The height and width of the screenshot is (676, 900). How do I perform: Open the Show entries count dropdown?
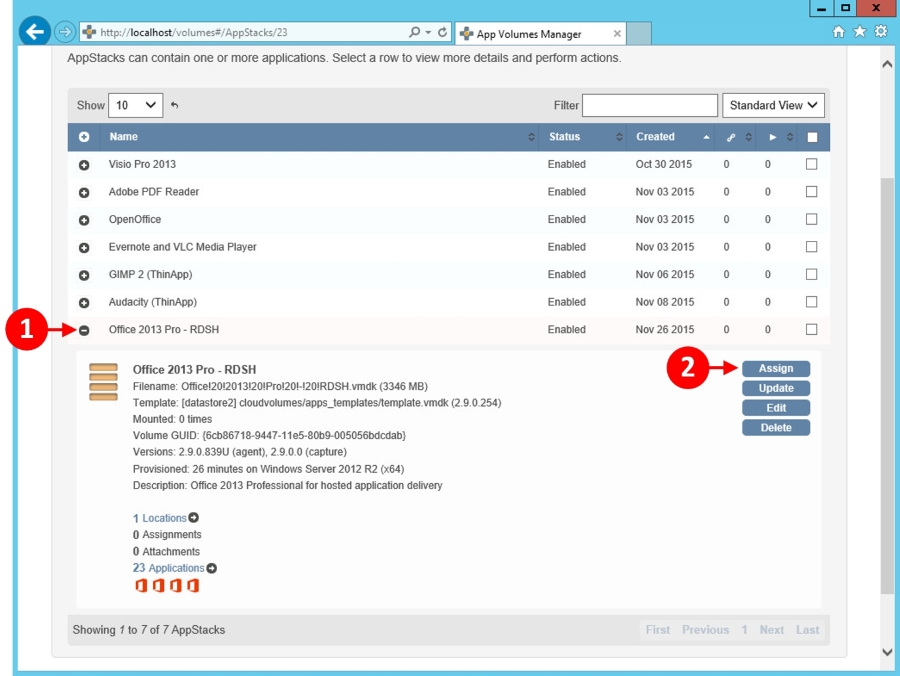135,105
